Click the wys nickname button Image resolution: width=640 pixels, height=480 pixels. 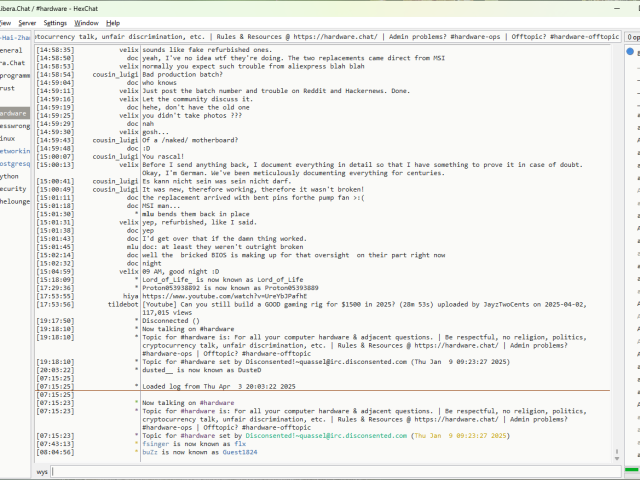click(x=43, y=471)
